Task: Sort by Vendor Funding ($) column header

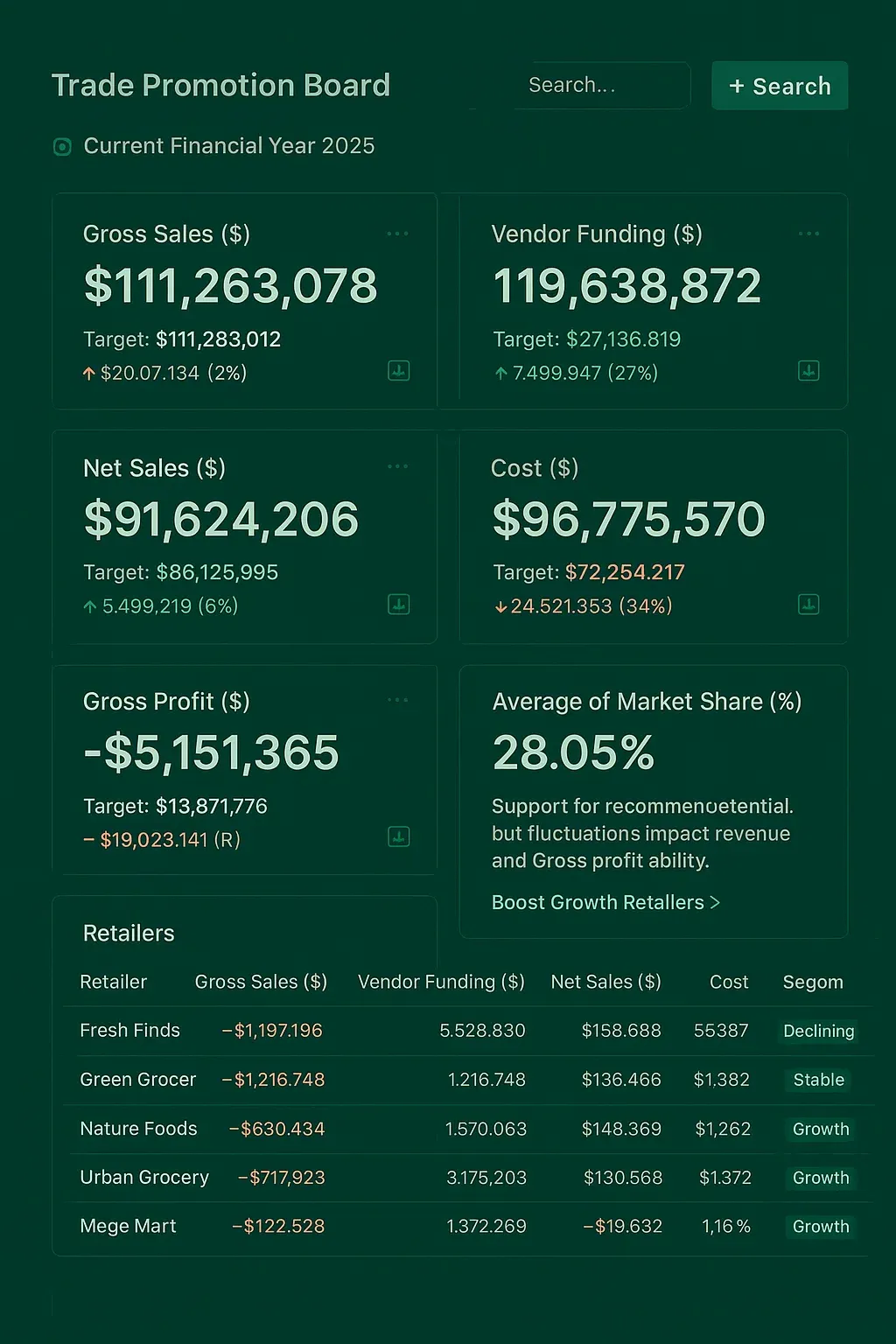Action: 441,982
